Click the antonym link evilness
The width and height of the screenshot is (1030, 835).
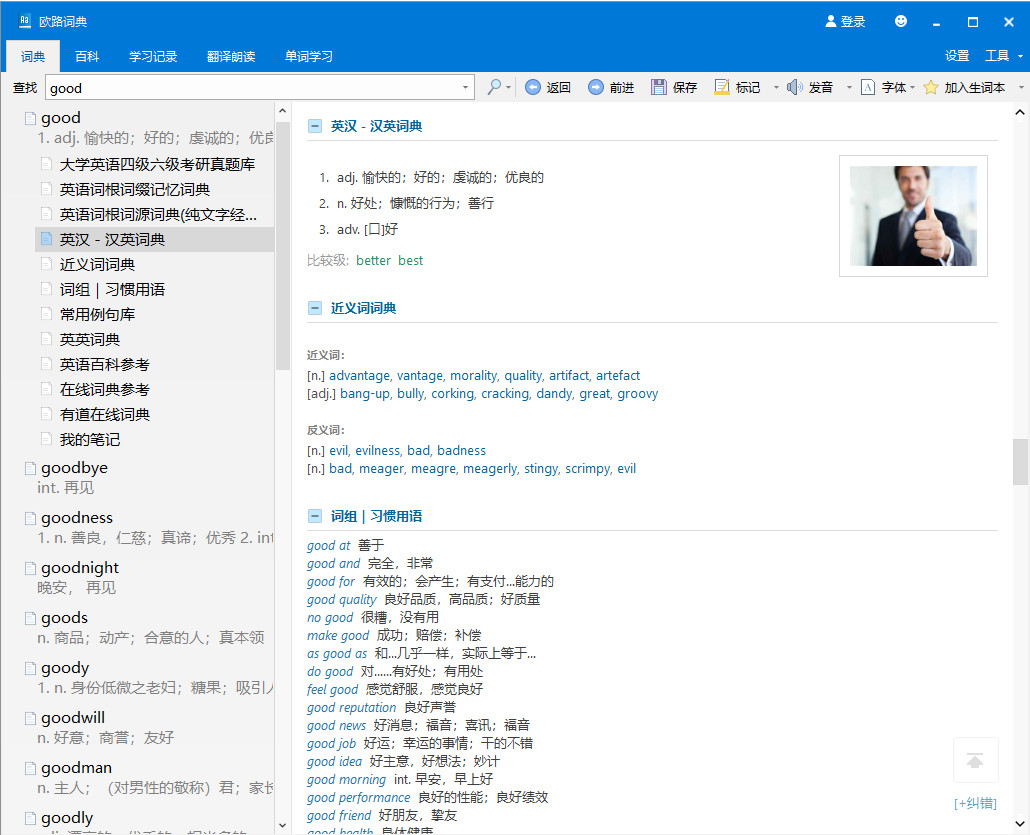tap(377, 450)
